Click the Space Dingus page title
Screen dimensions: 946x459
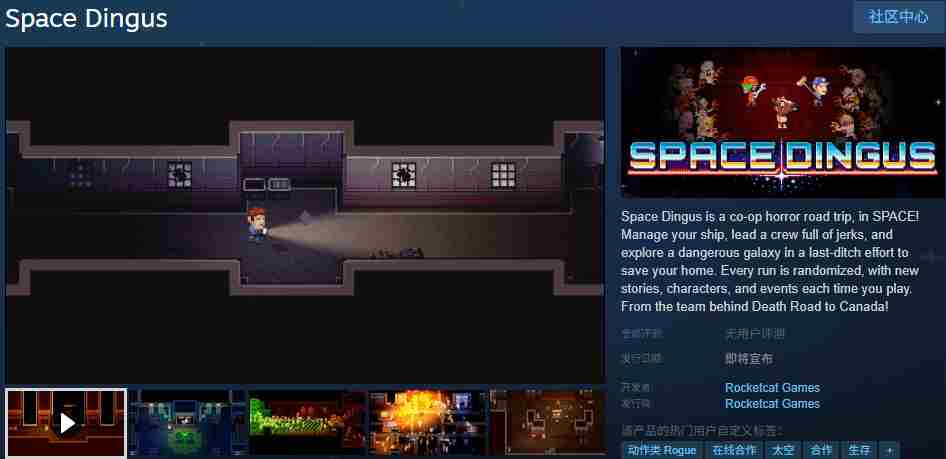pyautogui.click(x=87, y=18)
